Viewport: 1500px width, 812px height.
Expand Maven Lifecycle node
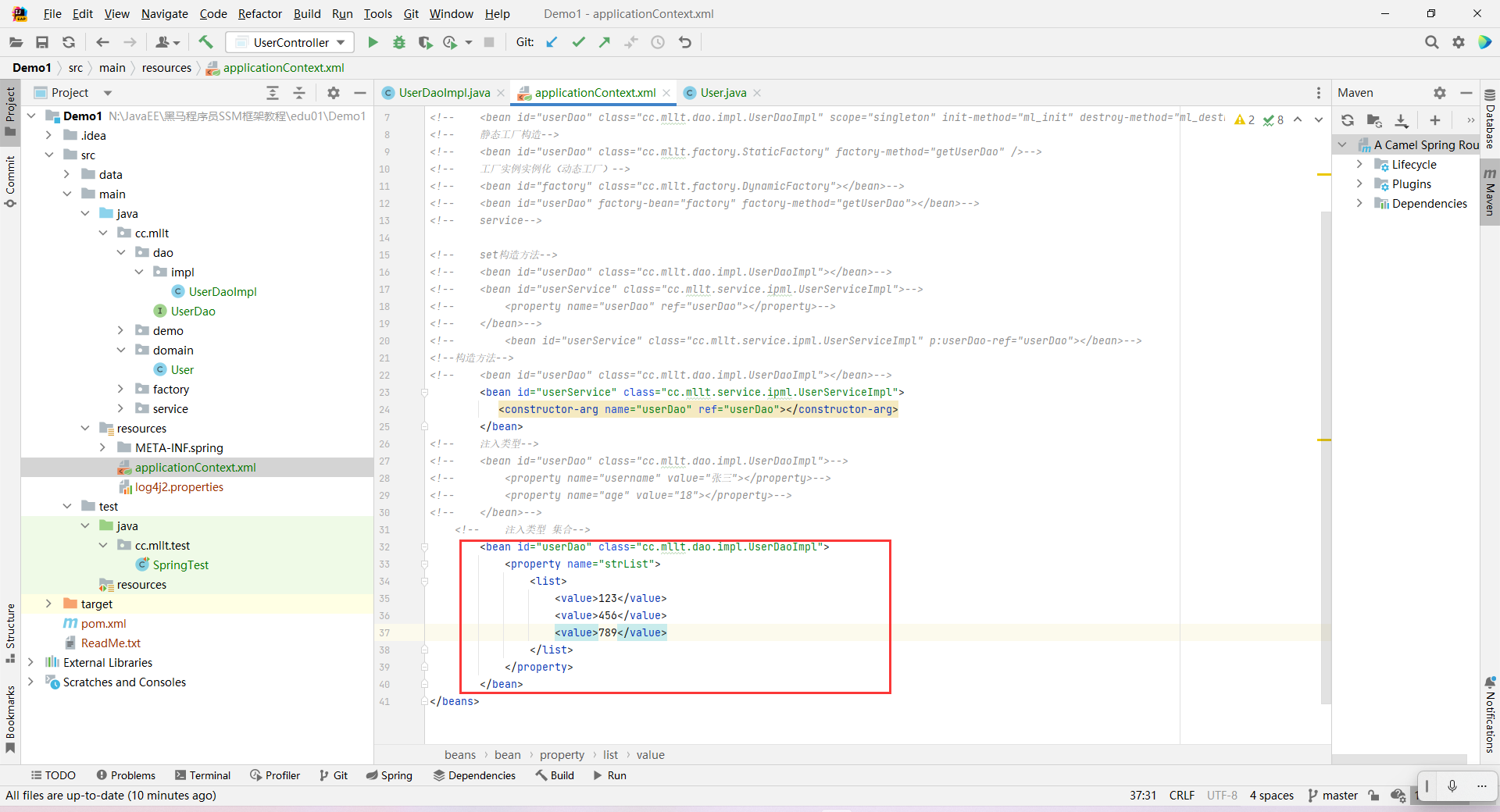coord(1359,164)
